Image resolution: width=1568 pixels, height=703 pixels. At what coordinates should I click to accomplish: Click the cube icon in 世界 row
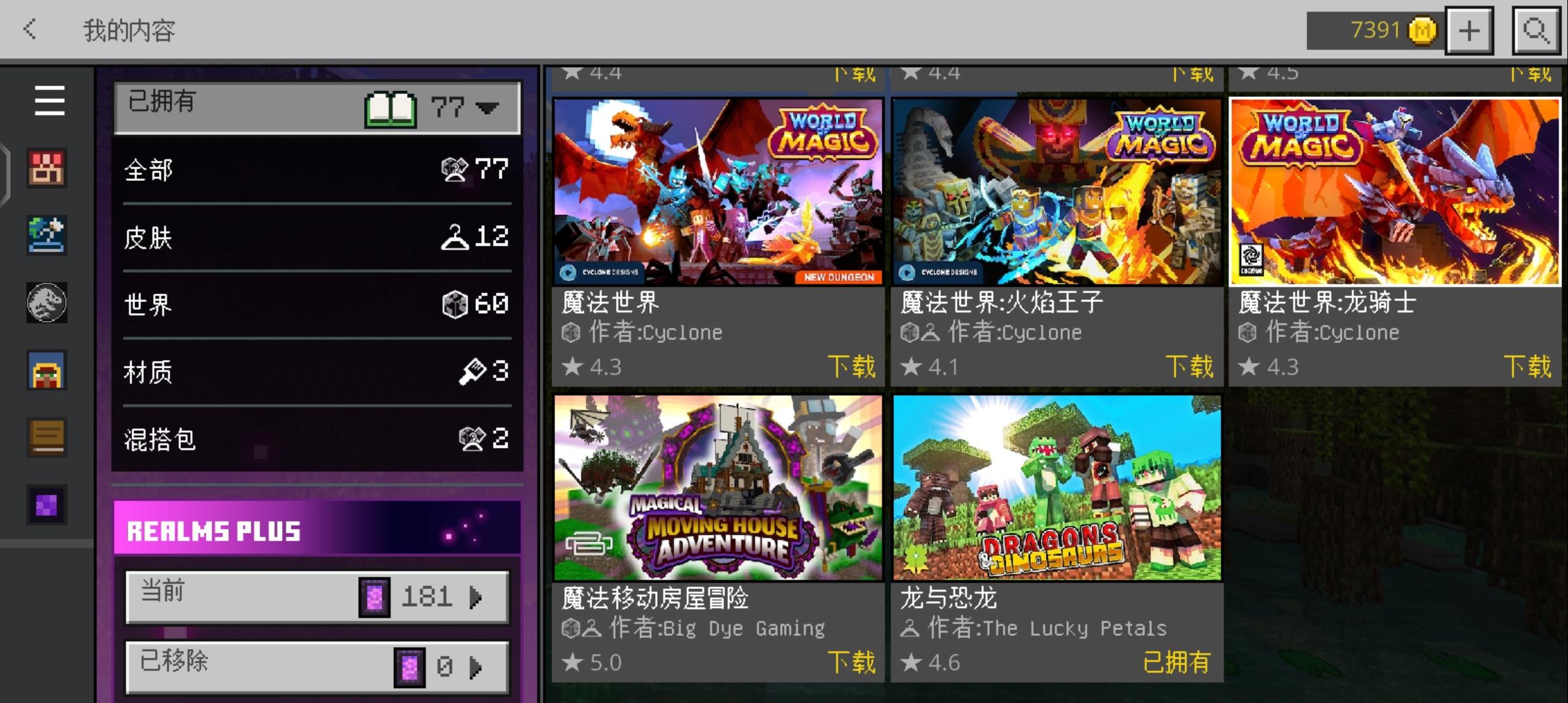tap(455, 304)
